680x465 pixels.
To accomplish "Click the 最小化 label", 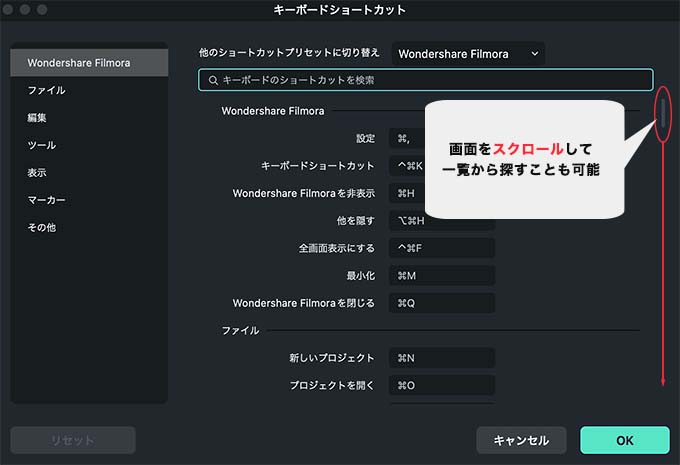I will click(x=360, y=275).
